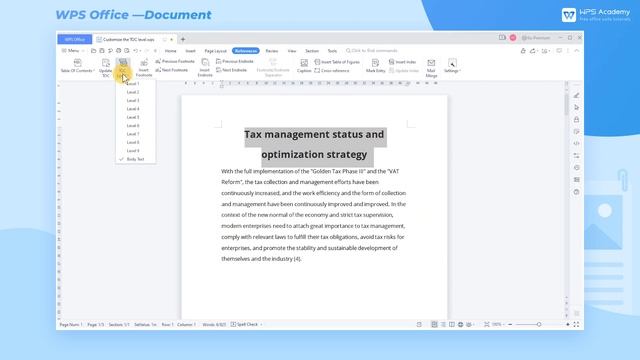The width and height of the screenshot is (640, 360).
Task: Open the Table Of Contents gallery
Action: (x=77, y=66)
